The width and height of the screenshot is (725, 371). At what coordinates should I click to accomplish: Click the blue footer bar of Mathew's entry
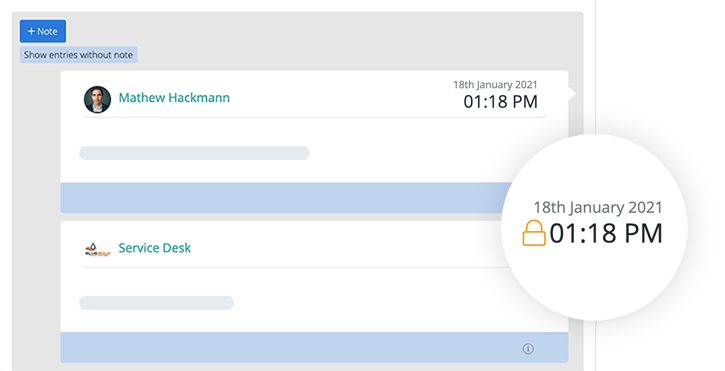click(x=282, y=198)
